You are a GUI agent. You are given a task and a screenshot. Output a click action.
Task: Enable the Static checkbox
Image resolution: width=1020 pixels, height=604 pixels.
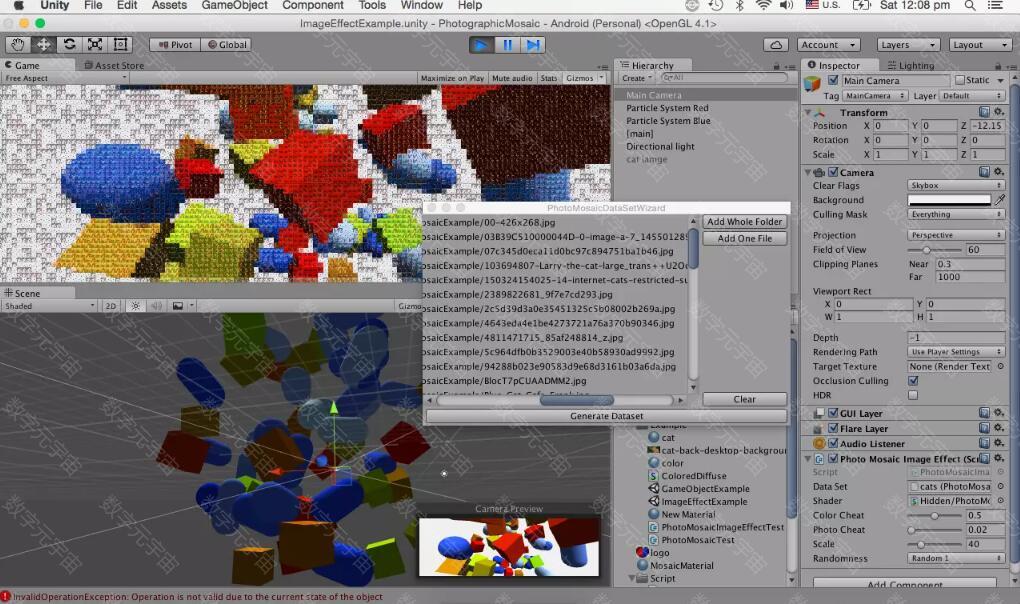(x=960, y=80)
